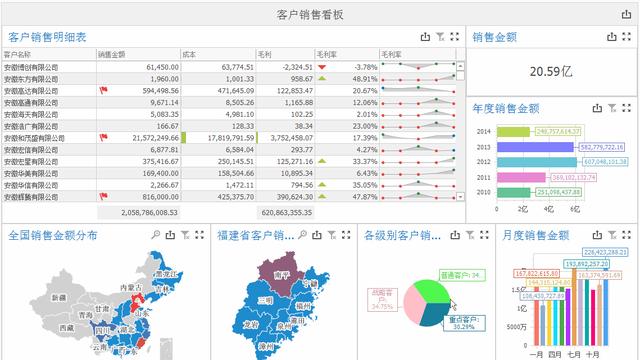The image size is (640, 360).
Task: Maximize the 月度销售金额 chart
Action: (627, 235)
